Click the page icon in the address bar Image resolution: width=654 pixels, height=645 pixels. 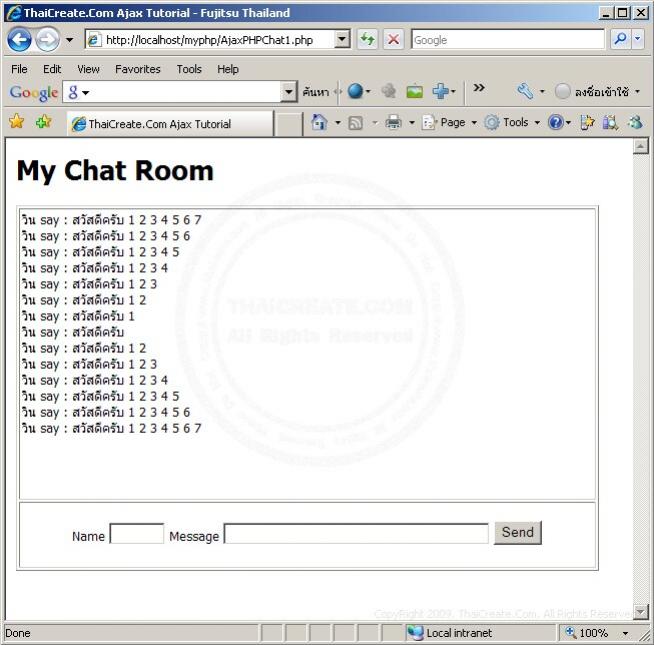(x=94, y=40)
